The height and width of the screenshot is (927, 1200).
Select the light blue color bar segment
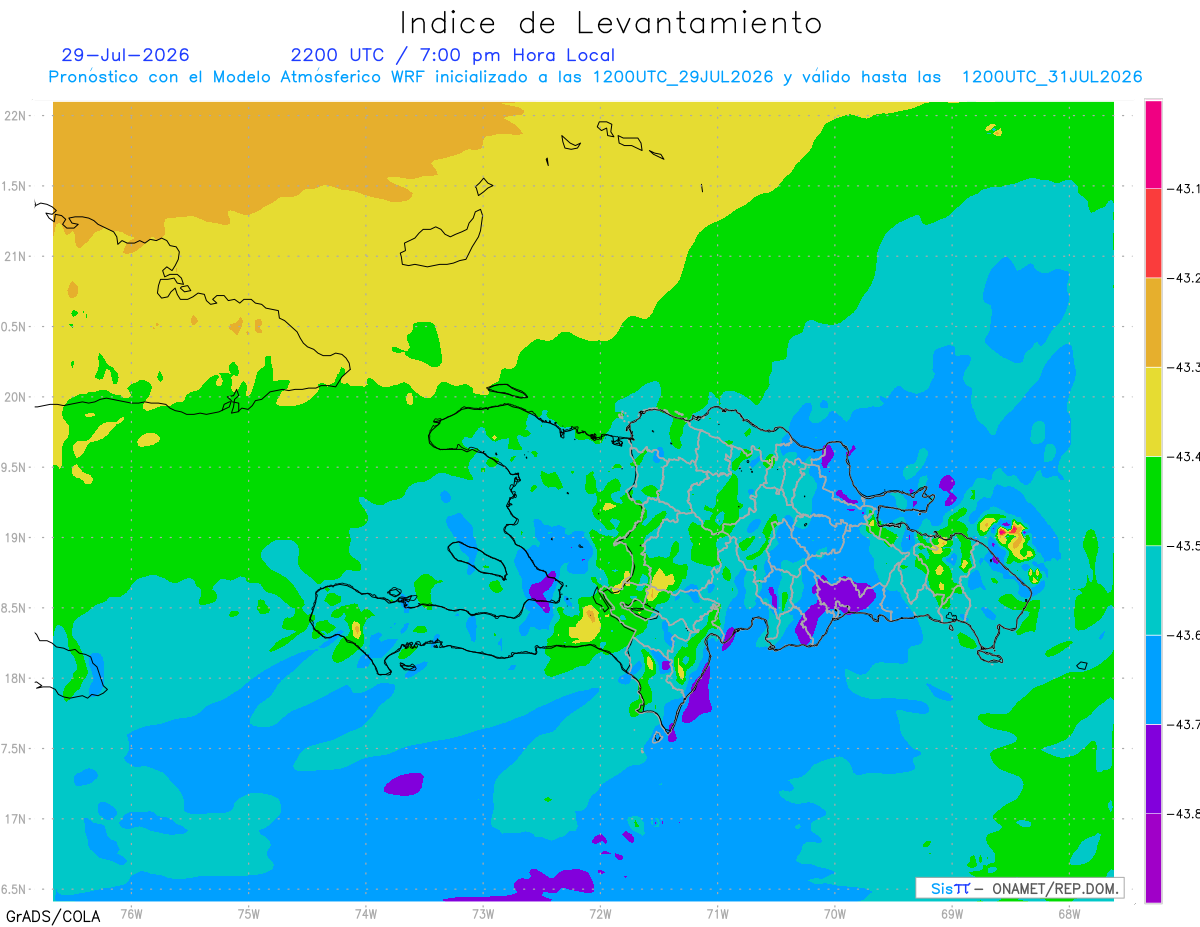click(x=1153, y=679)
